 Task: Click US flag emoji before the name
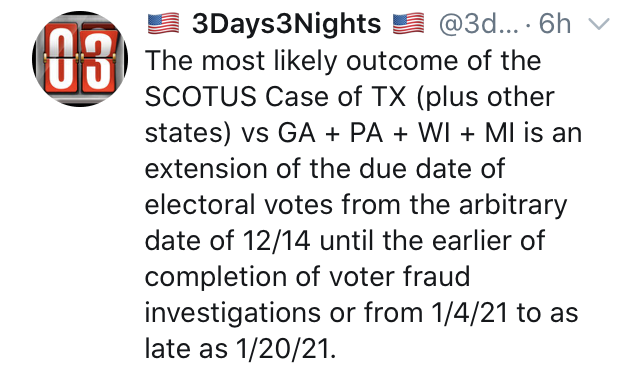click(163, 23)
